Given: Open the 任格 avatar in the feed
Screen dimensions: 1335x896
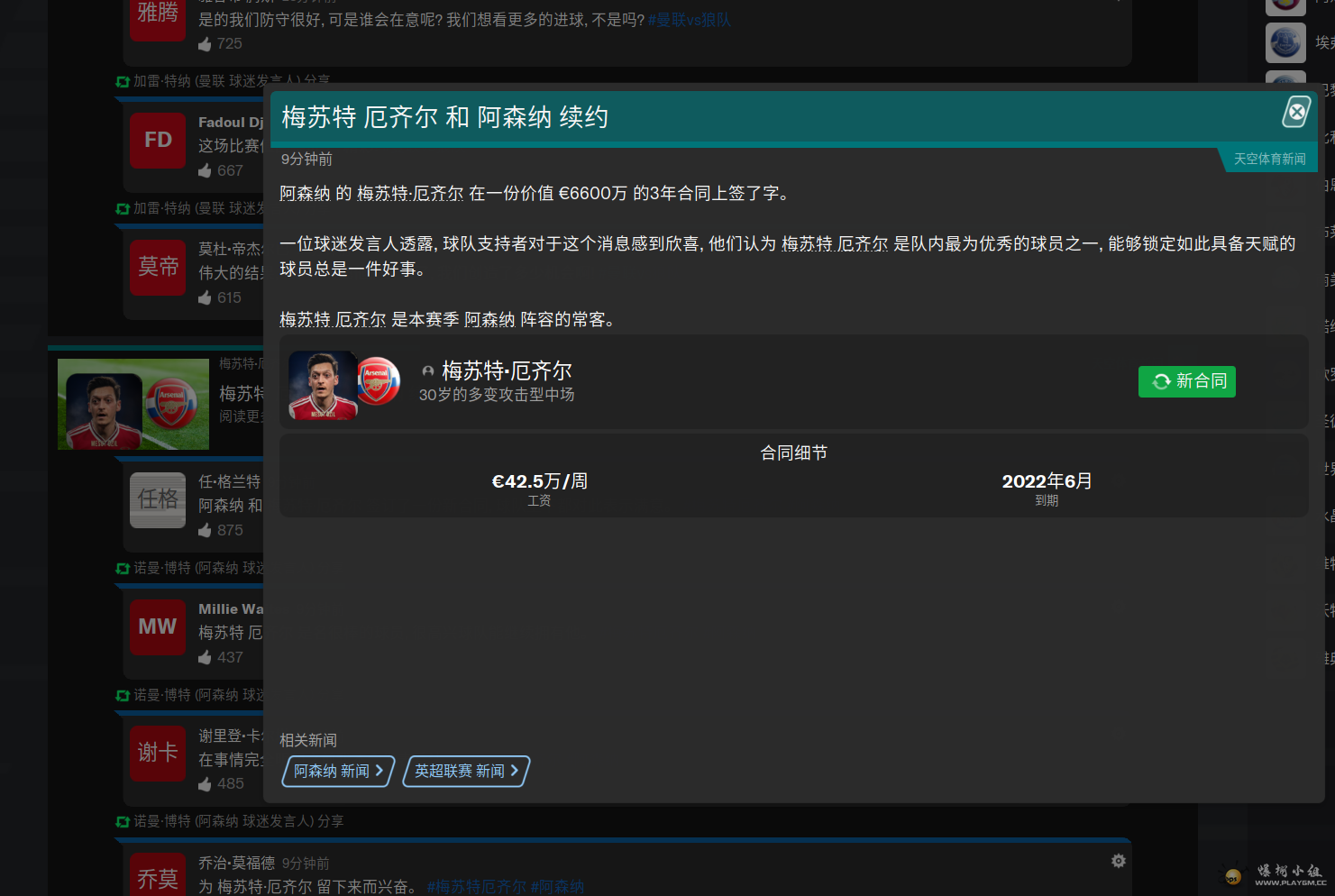Looking at the screenshot, I should 158,500.
